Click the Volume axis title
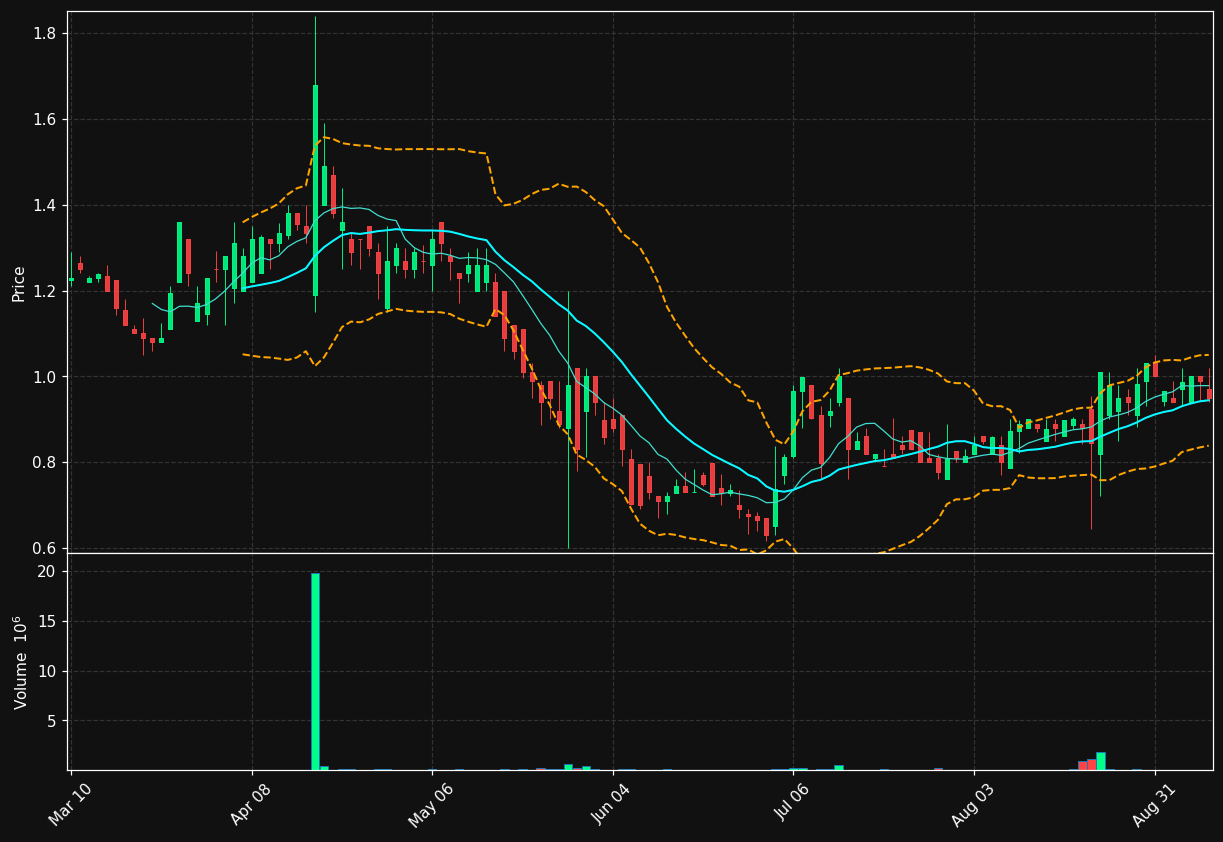Screen dimensions: 1223x842 (21, 662)
